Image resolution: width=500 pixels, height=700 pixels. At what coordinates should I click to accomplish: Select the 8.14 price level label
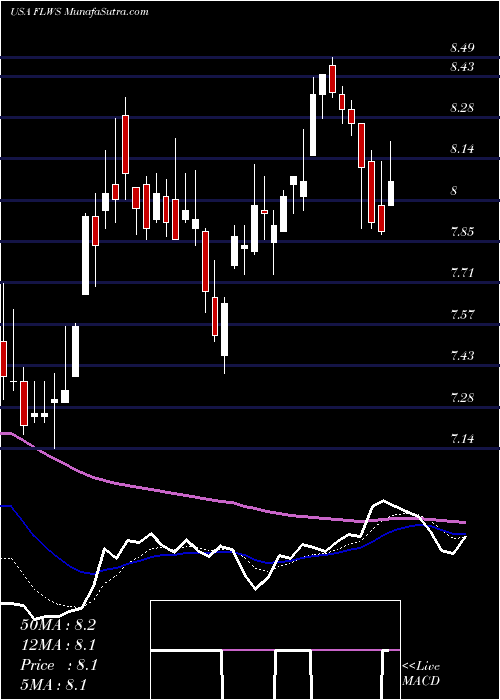462,149
